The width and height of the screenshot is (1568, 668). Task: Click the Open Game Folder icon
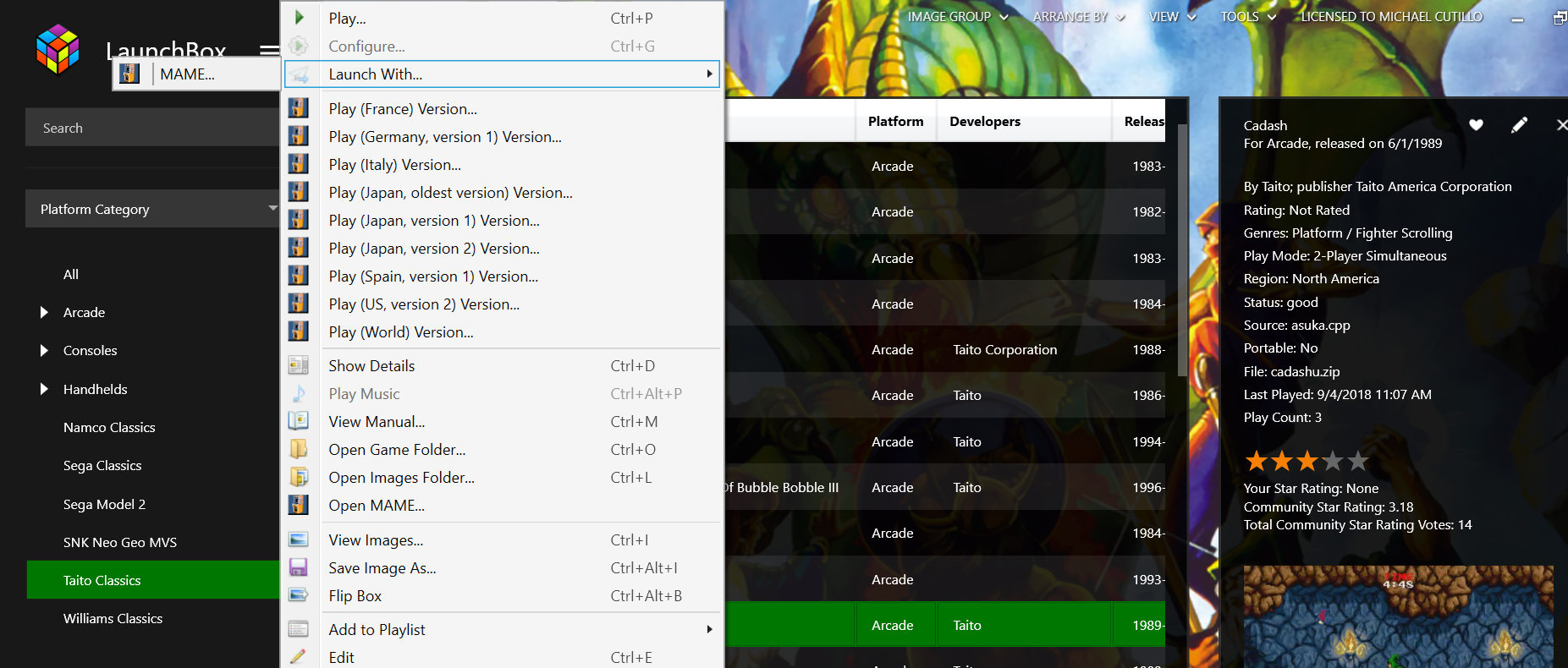(299, 449)
